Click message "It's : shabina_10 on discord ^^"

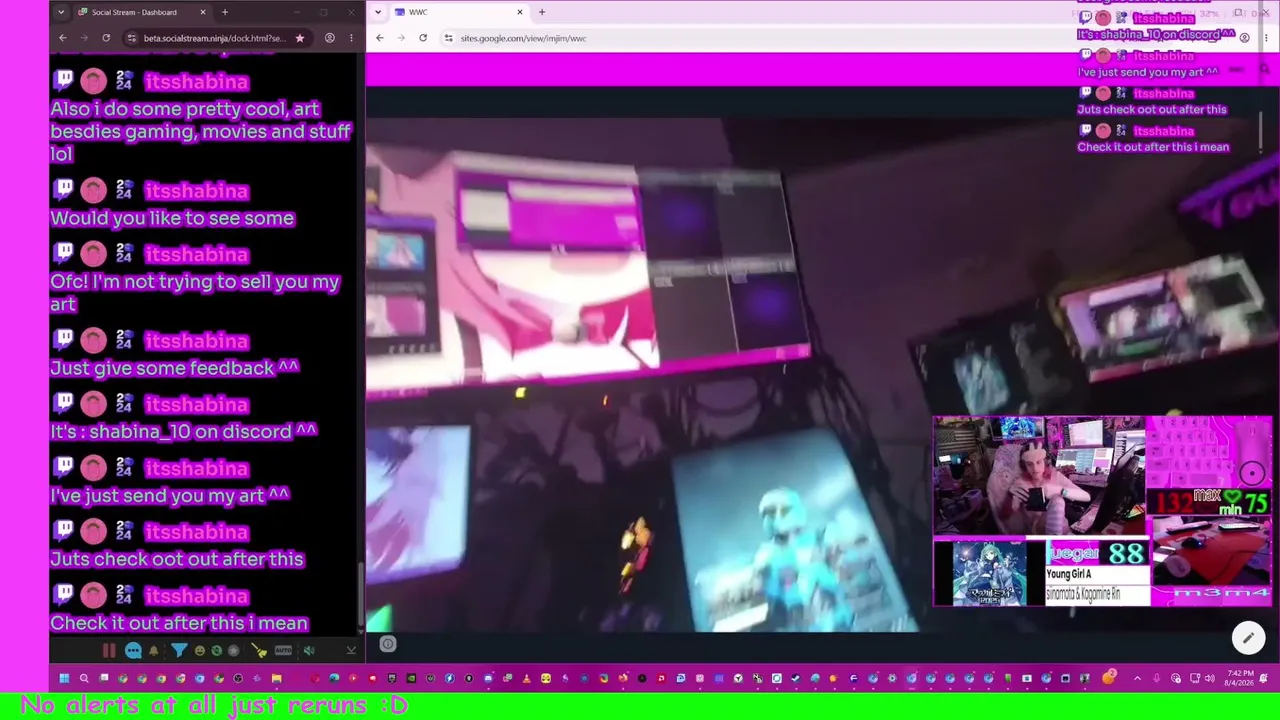tap(183, 431)
